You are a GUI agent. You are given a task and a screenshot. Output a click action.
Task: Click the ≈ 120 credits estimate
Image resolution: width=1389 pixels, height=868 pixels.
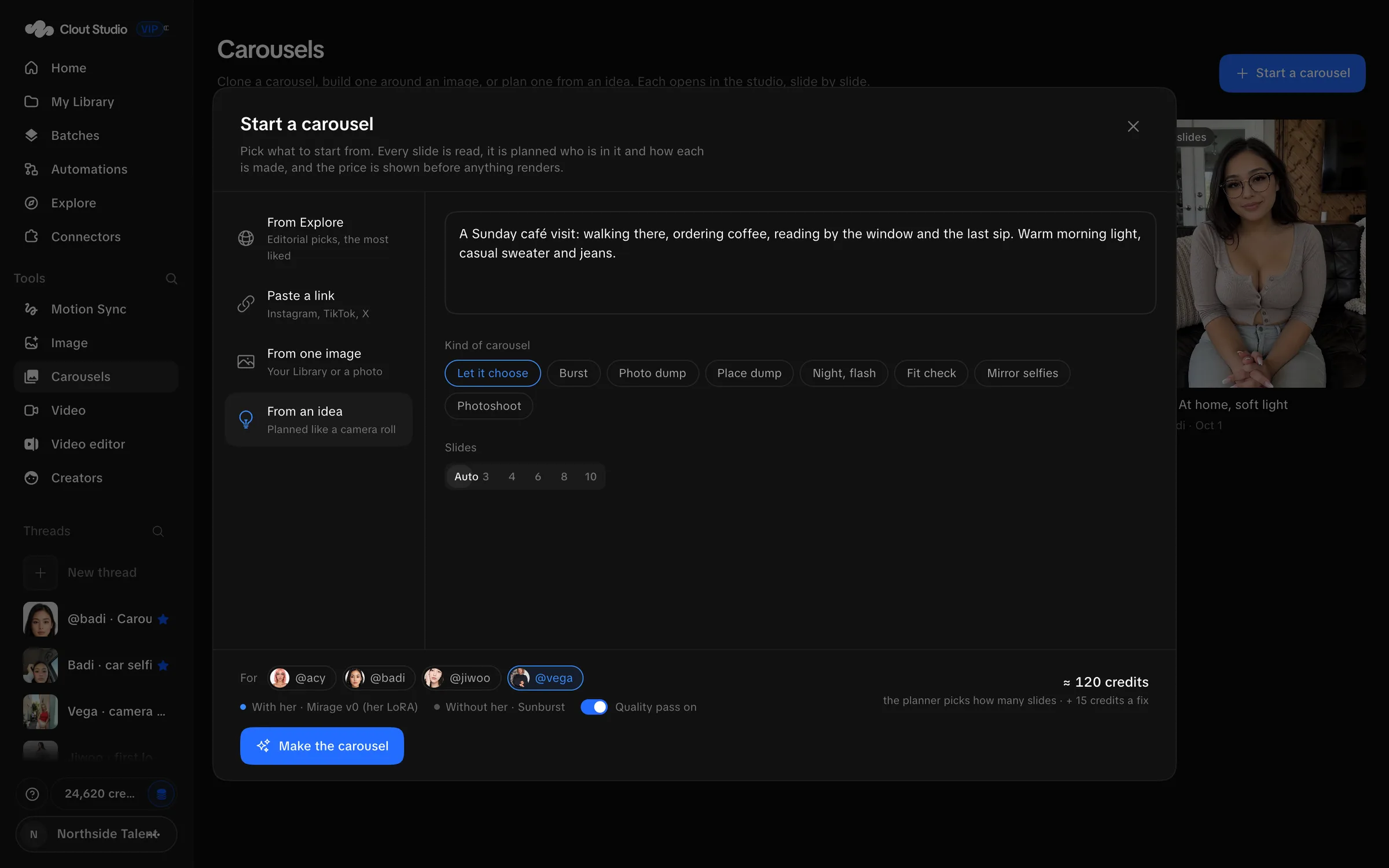click(1105, 682)
